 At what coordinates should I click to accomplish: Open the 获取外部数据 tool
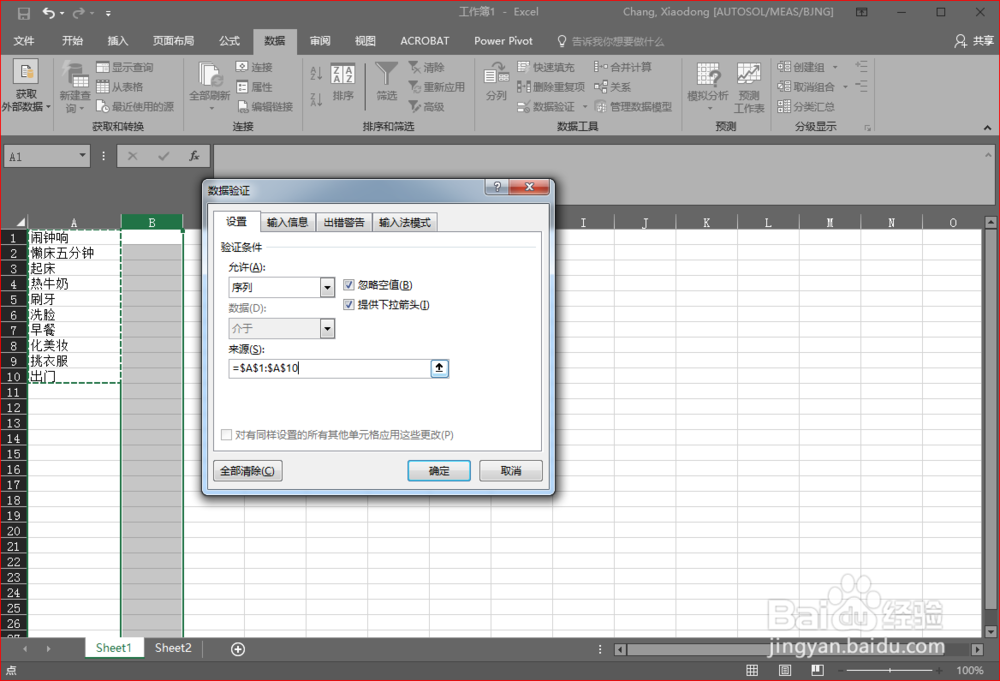(x=26, y=87)
